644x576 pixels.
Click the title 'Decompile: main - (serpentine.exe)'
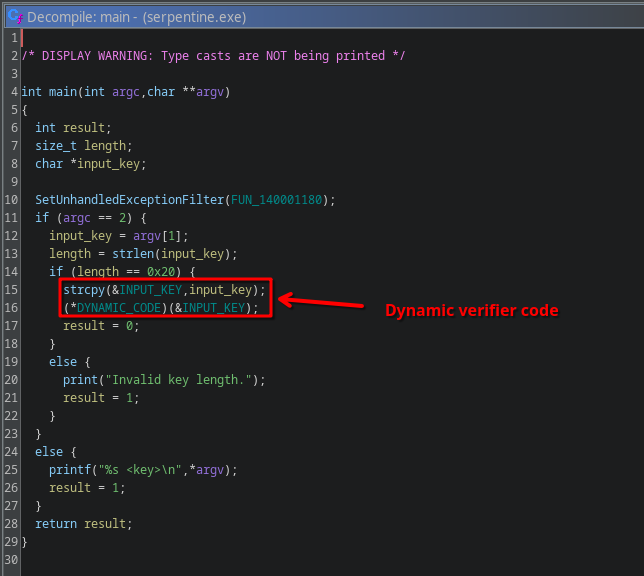[x=137, y=17]
